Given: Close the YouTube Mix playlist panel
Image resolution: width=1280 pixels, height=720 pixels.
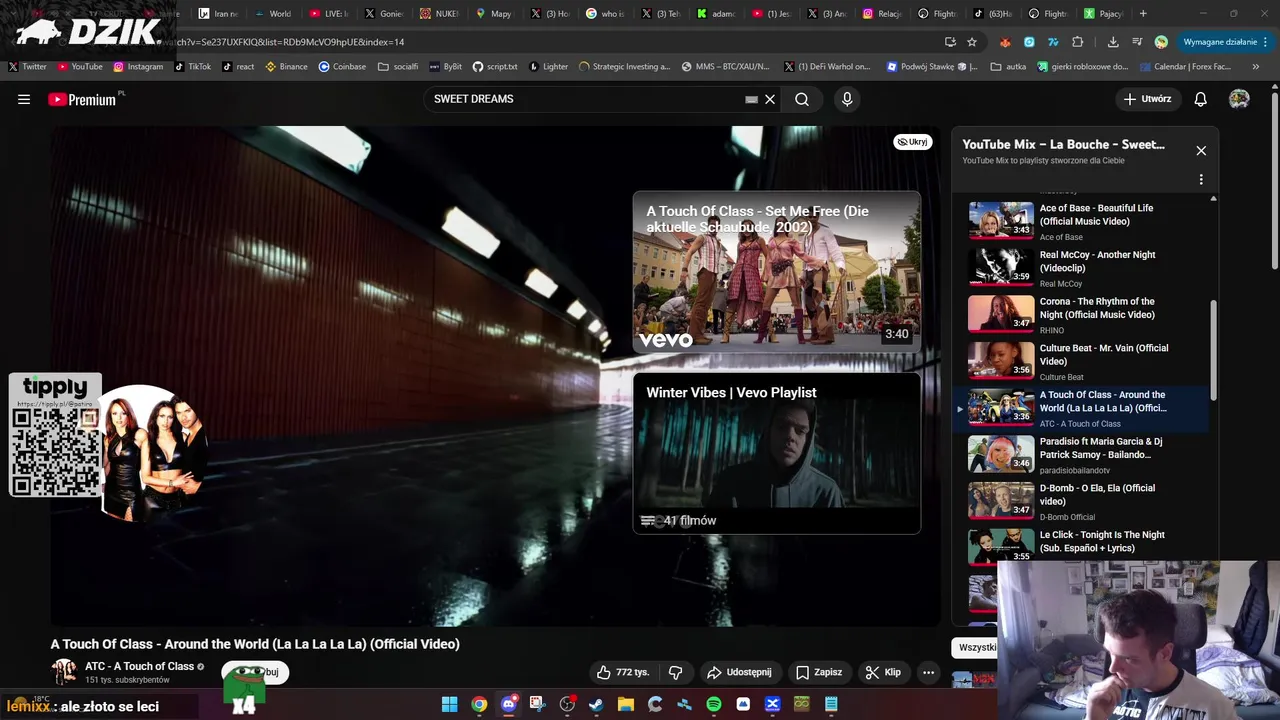Looking at the screenshot, I should pos(1201,151).
